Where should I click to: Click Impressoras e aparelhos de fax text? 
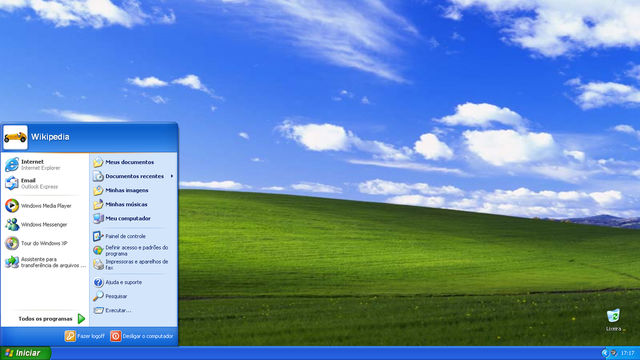tap(137, 264)
